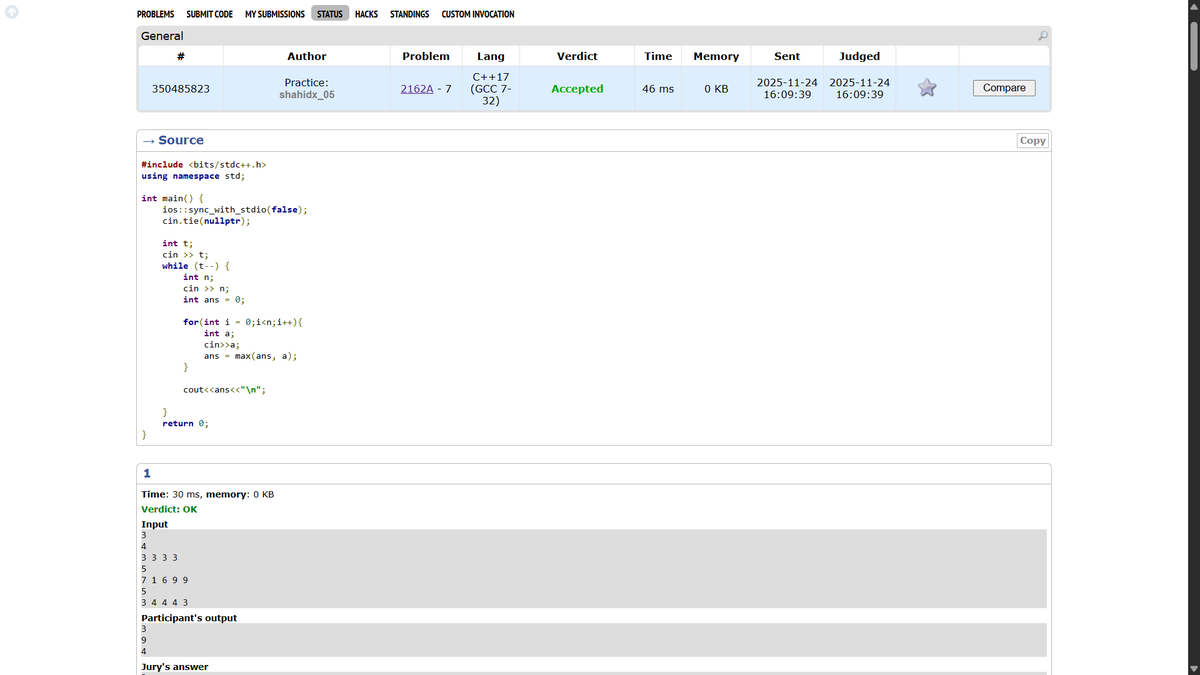Click the scrollbar up arrow
Screen dimensions: 1200x675
click(x=1192, y=5)
